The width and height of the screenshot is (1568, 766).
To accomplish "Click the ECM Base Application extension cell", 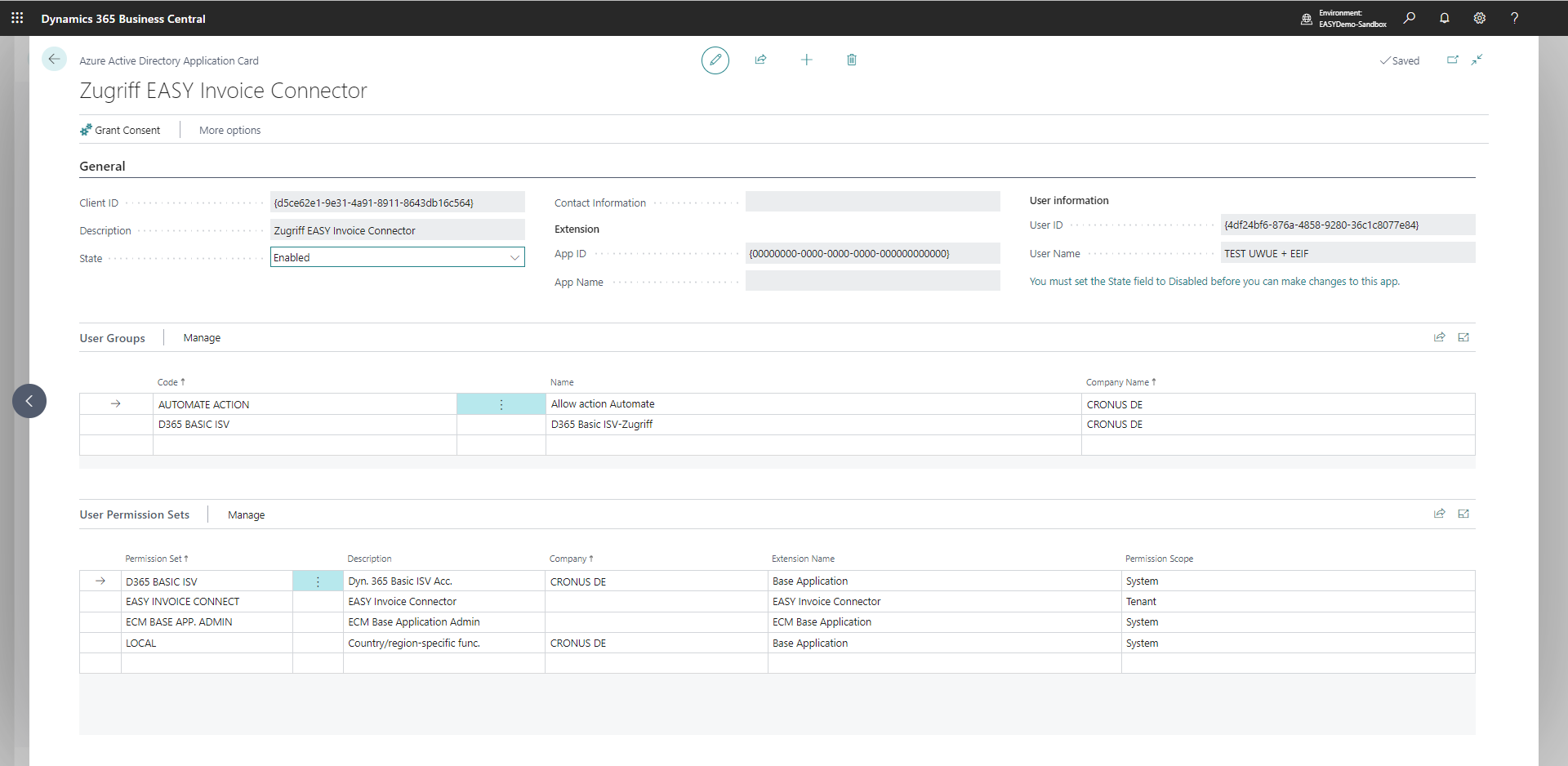I will (x=945, y=622).
